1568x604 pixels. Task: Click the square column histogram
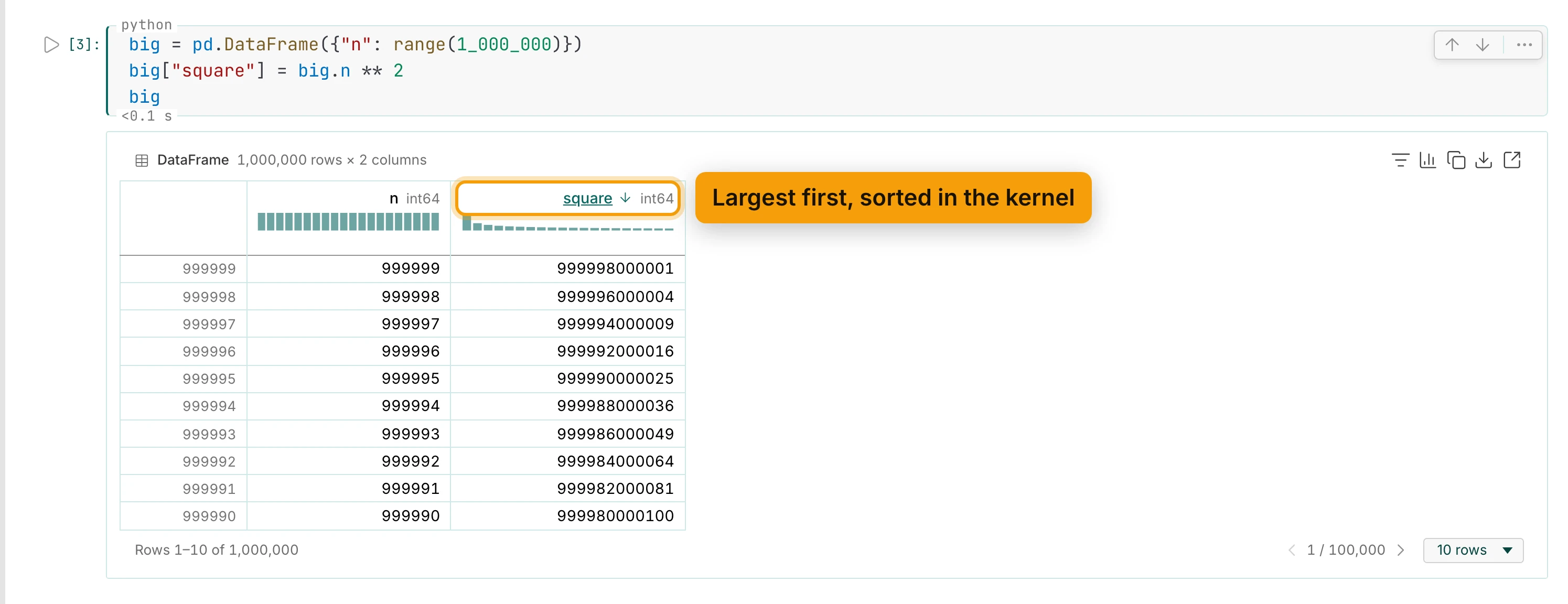coord(568,223)
